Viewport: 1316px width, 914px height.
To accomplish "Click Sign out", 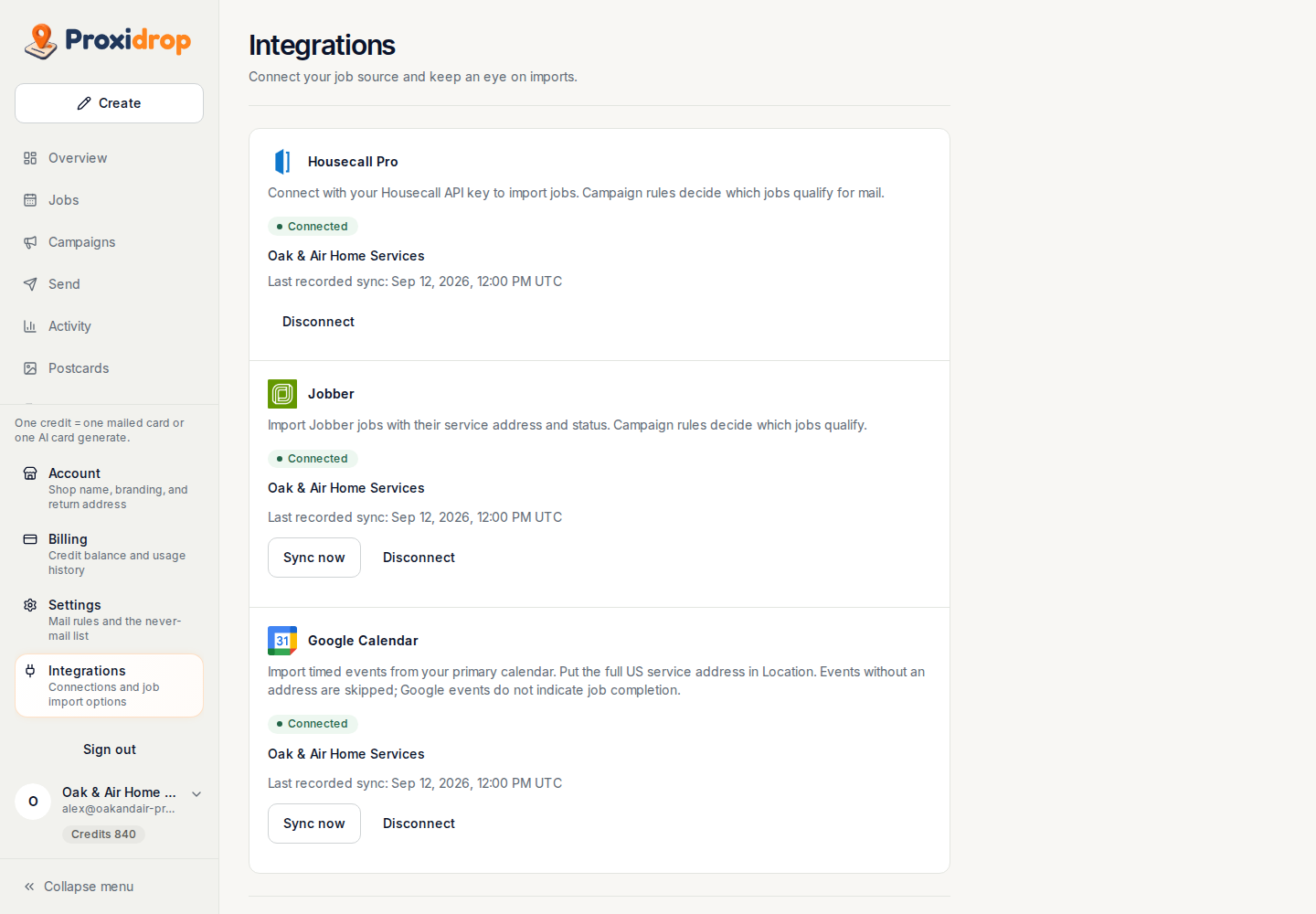I will [110, 749].
